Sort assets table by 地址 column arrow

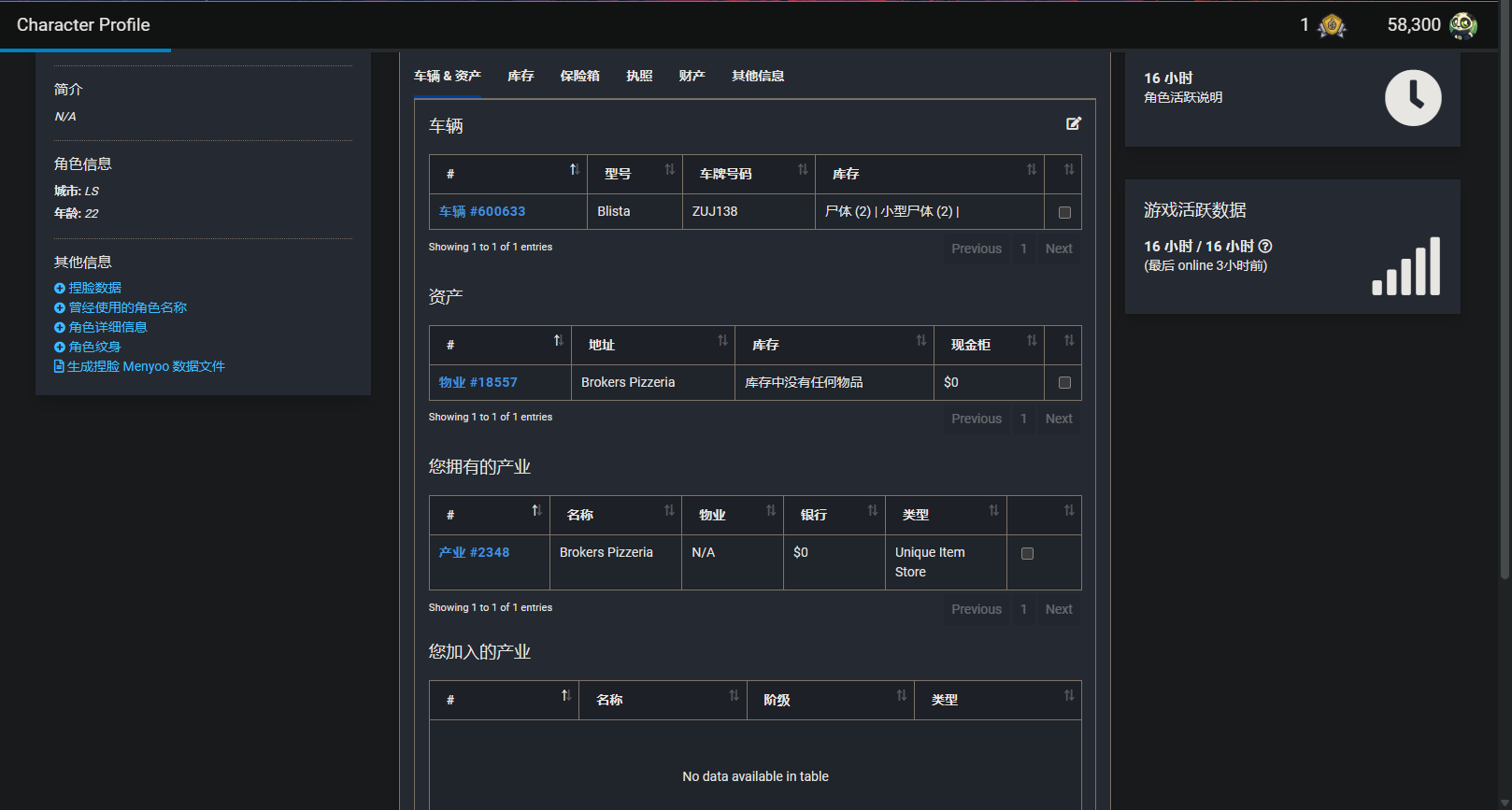722,340
